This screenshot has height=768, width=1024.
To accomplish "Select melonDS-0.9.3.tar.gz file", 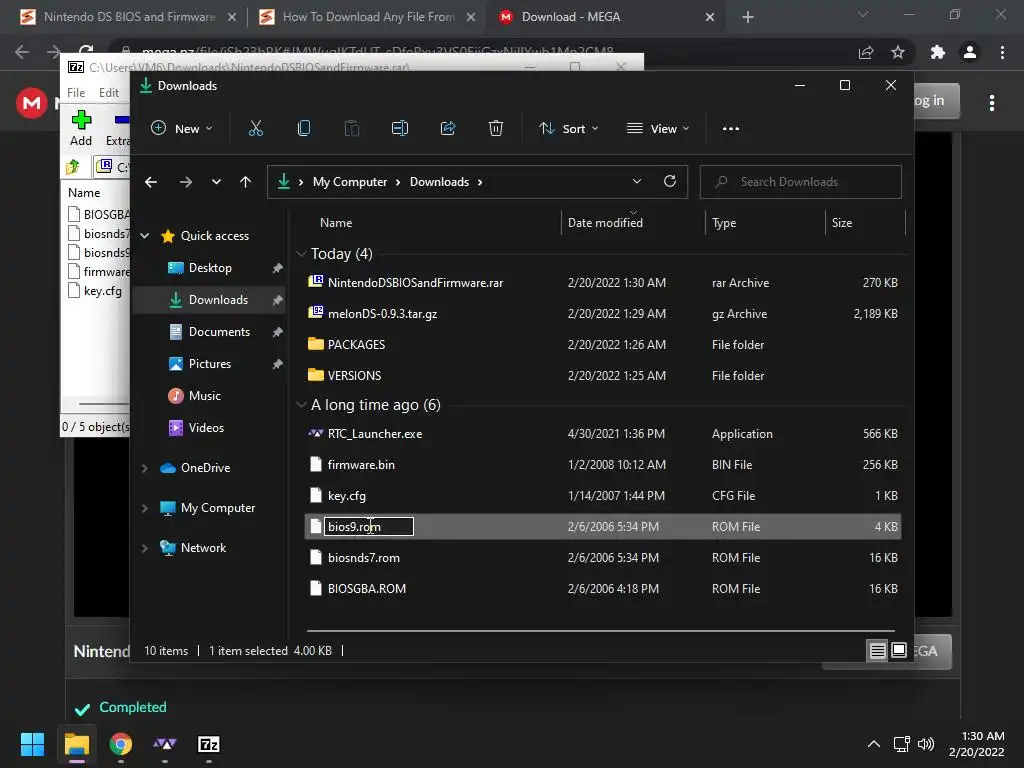I will coord(382,314).
